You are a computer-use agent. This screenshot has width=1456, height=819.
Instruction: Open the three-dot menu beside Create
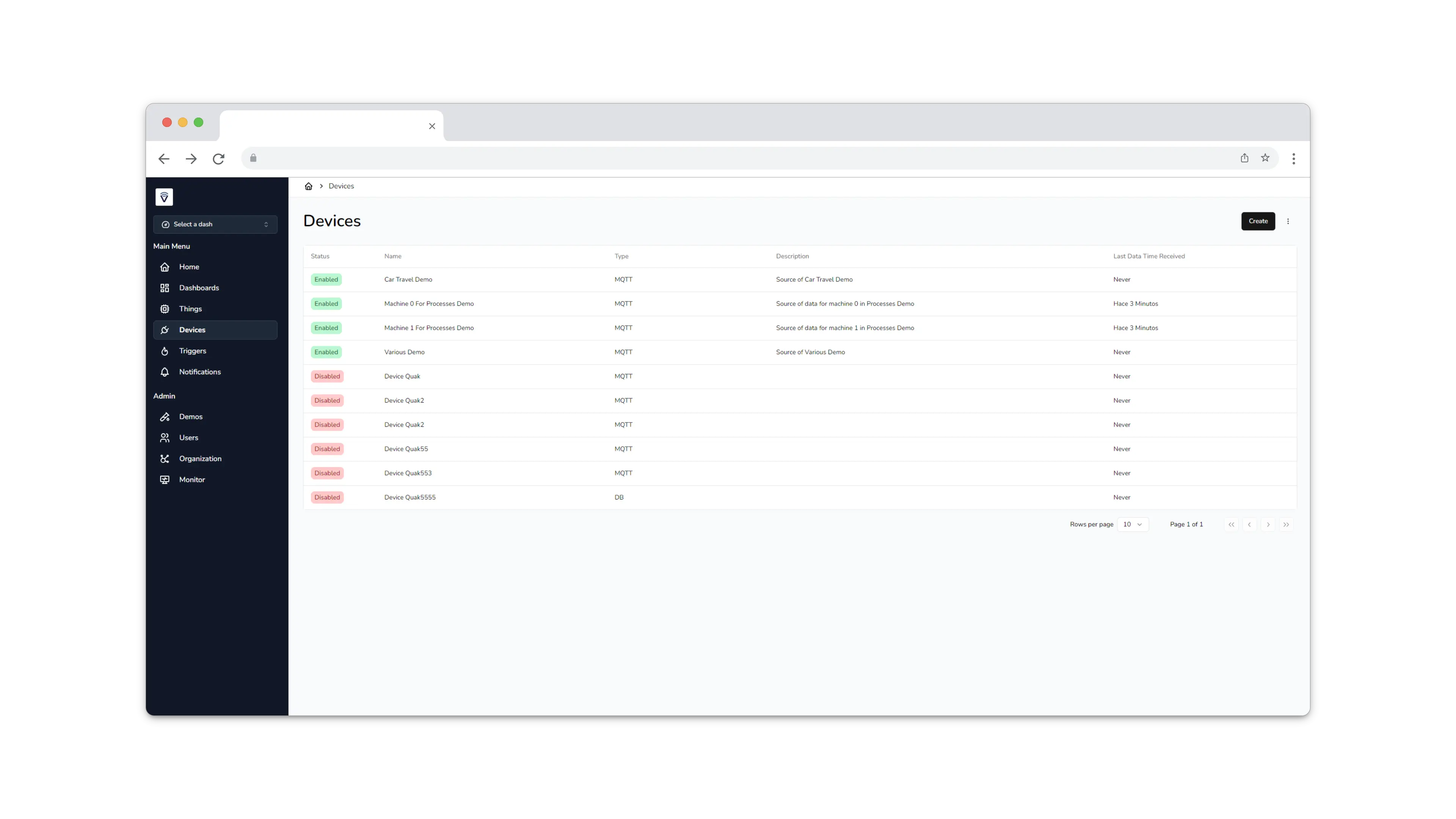[1288, 221]
